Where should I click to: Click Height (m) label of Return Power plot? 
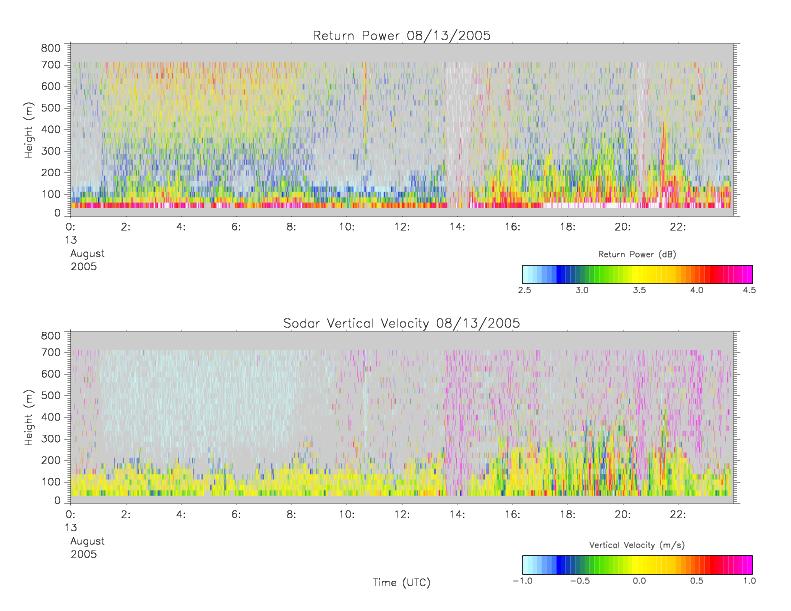29,130
